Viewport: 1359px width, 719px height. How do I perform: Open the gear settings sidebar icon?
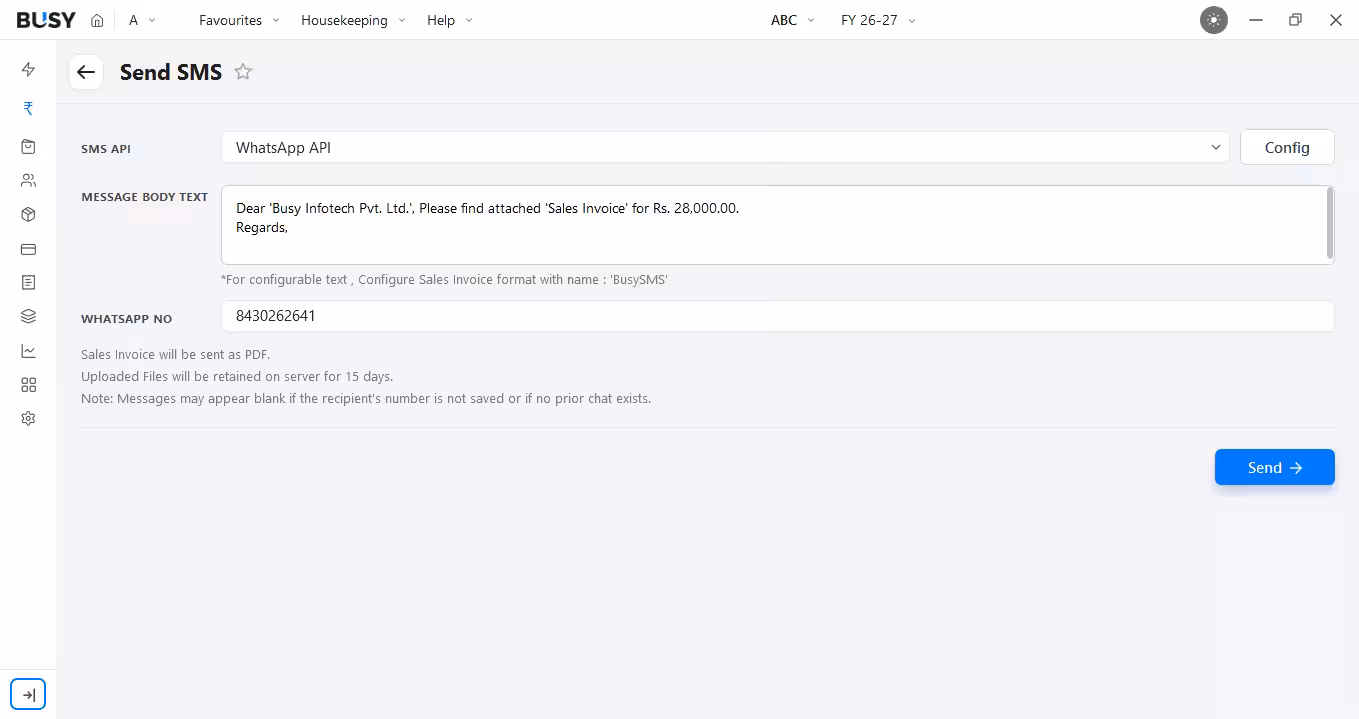click(28, 419)
